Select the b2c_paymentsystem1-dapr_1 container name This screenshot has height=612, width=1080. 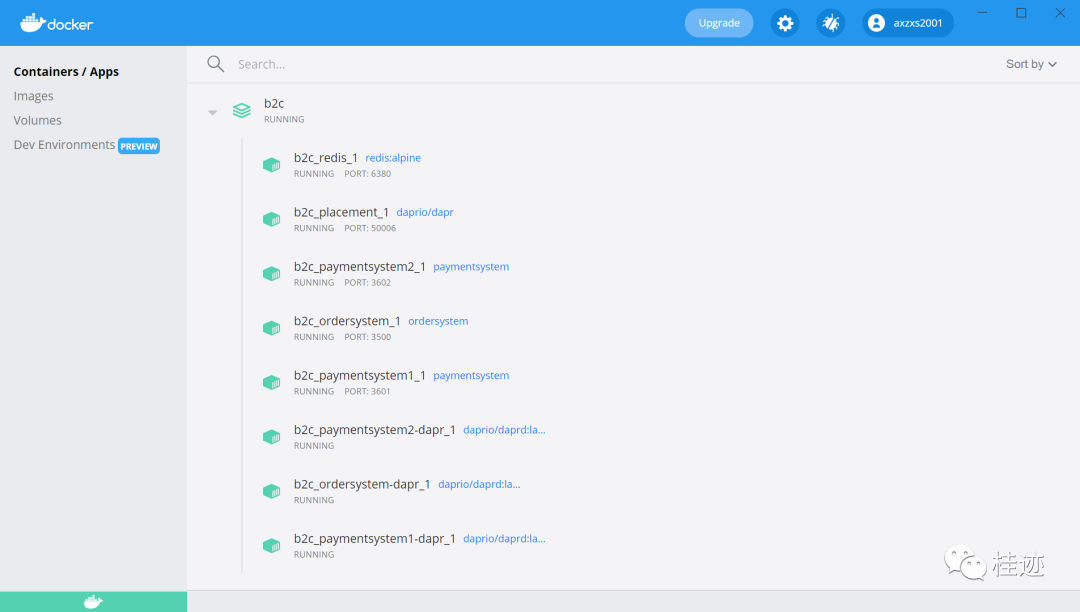(x=375, y=538)
